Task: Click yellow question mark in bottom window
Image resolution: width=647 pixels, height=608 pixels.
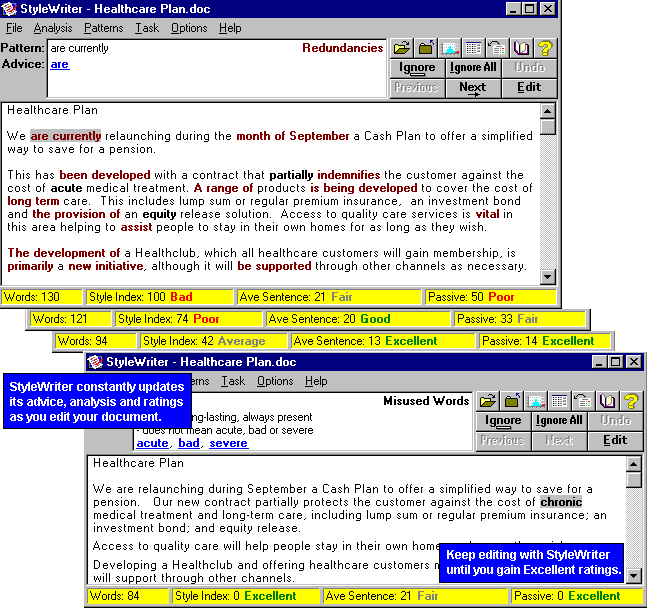Action: coord(631,401)
